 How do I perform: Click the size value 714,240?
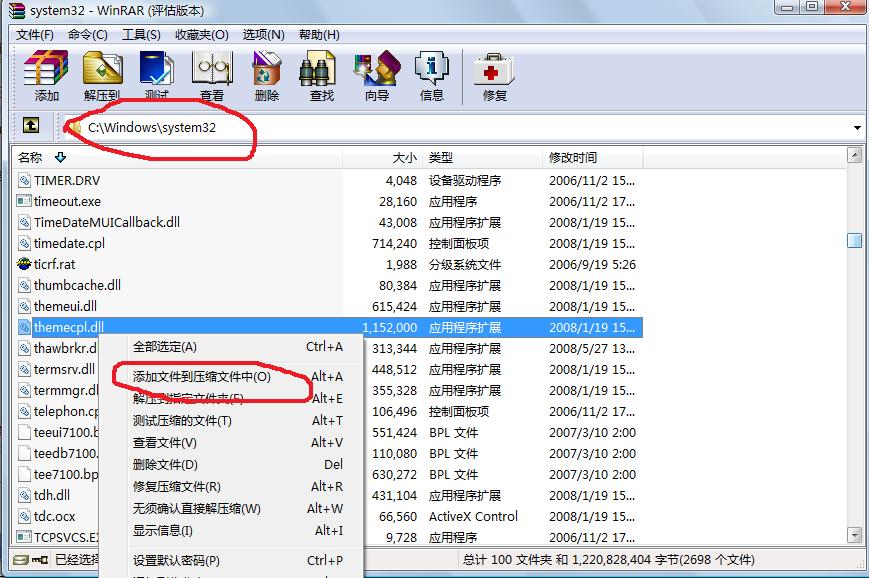click(x=394, y=243)
